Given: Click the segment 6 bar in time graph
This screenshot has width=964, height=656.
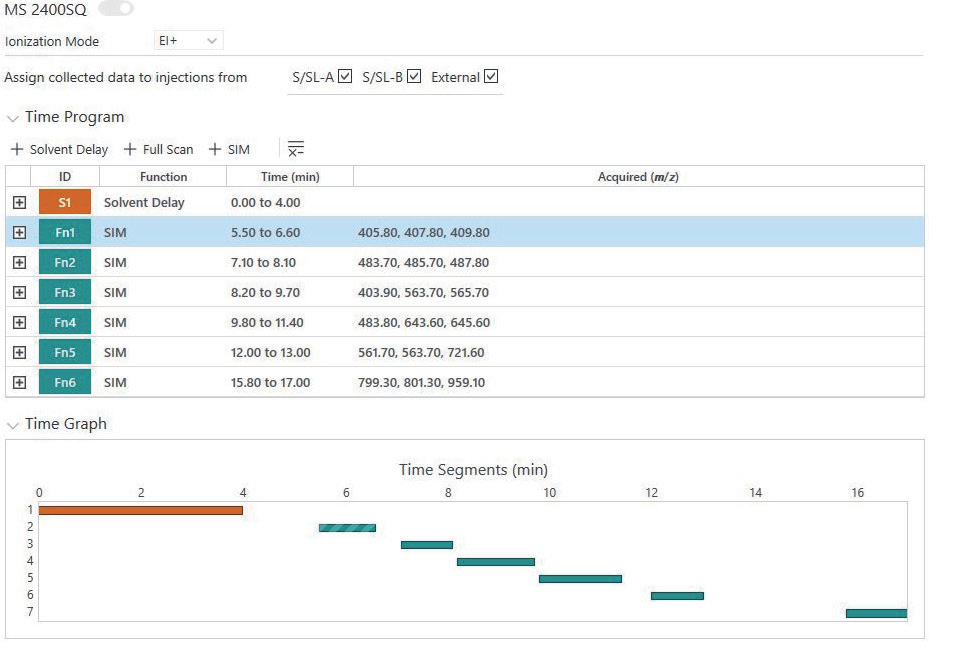Looking at the screenshot, I should point(678,596).
